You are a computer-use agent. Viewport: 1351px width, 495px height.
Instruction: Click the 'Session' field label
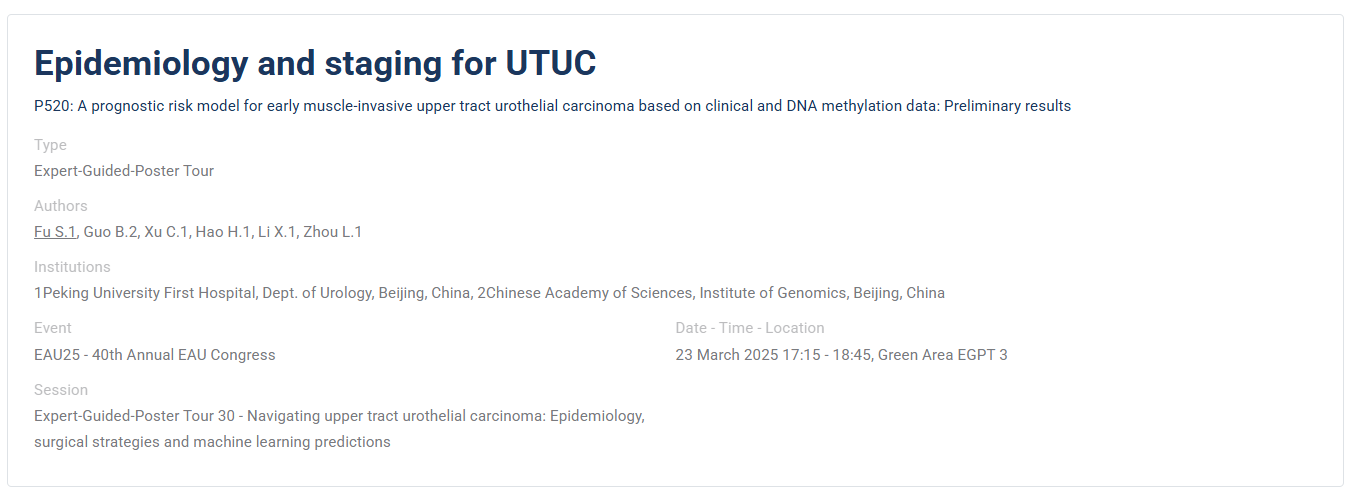click(61, 390)
